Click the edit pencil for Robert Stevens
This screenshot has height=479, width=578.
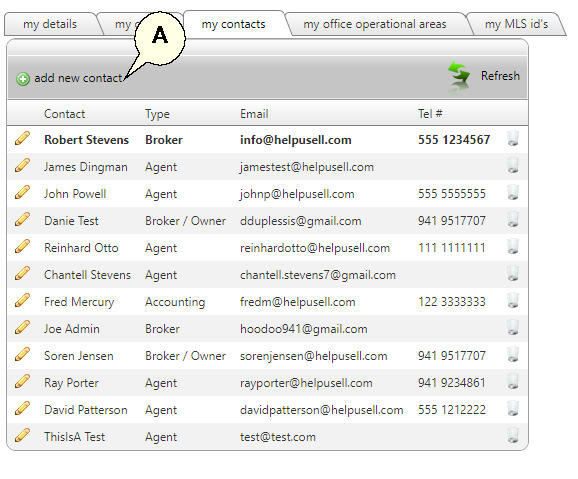[x=22, y=139]
